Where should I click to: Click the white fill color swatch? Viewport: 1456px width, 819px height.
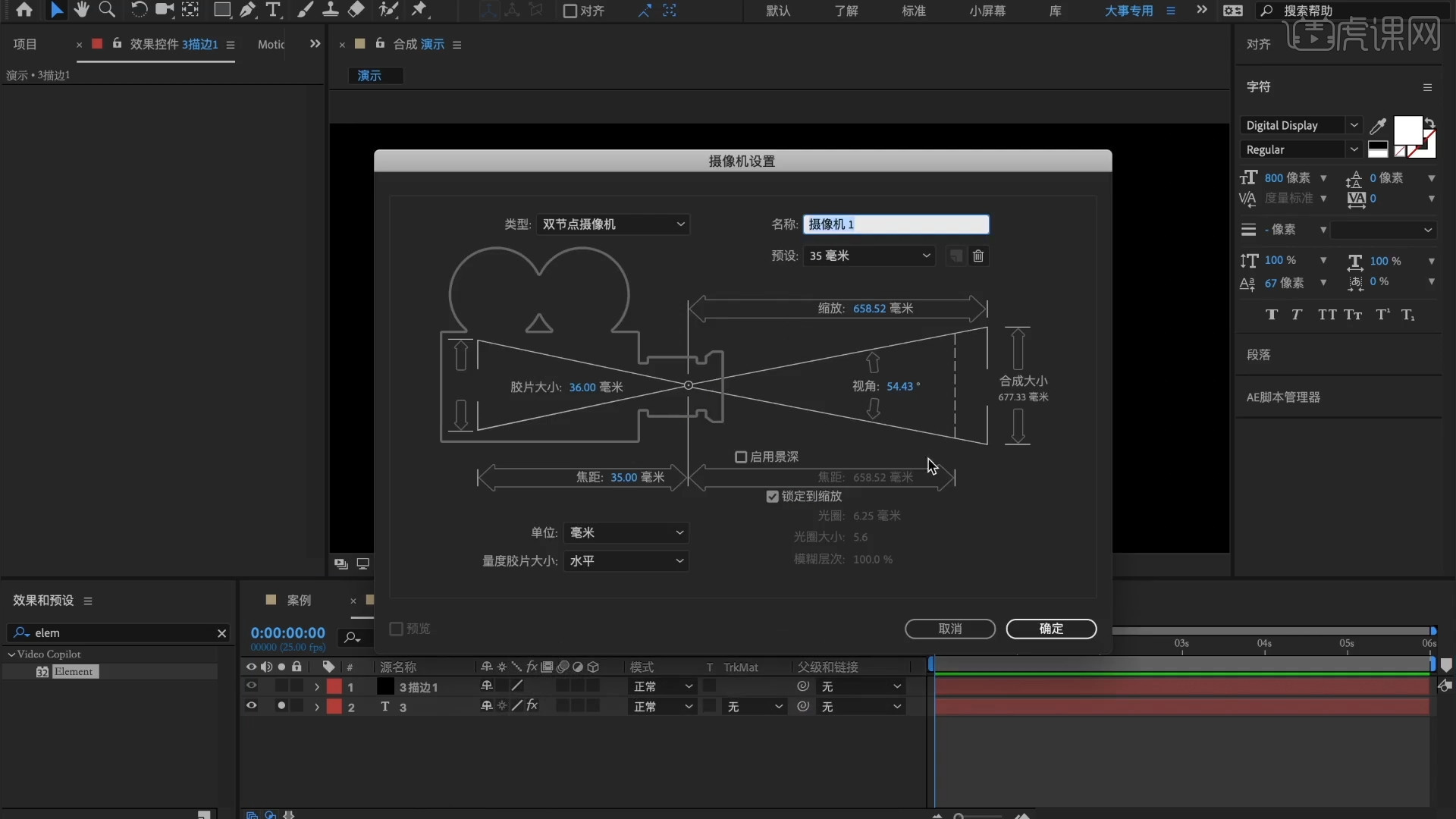[x=1407, y=131]
